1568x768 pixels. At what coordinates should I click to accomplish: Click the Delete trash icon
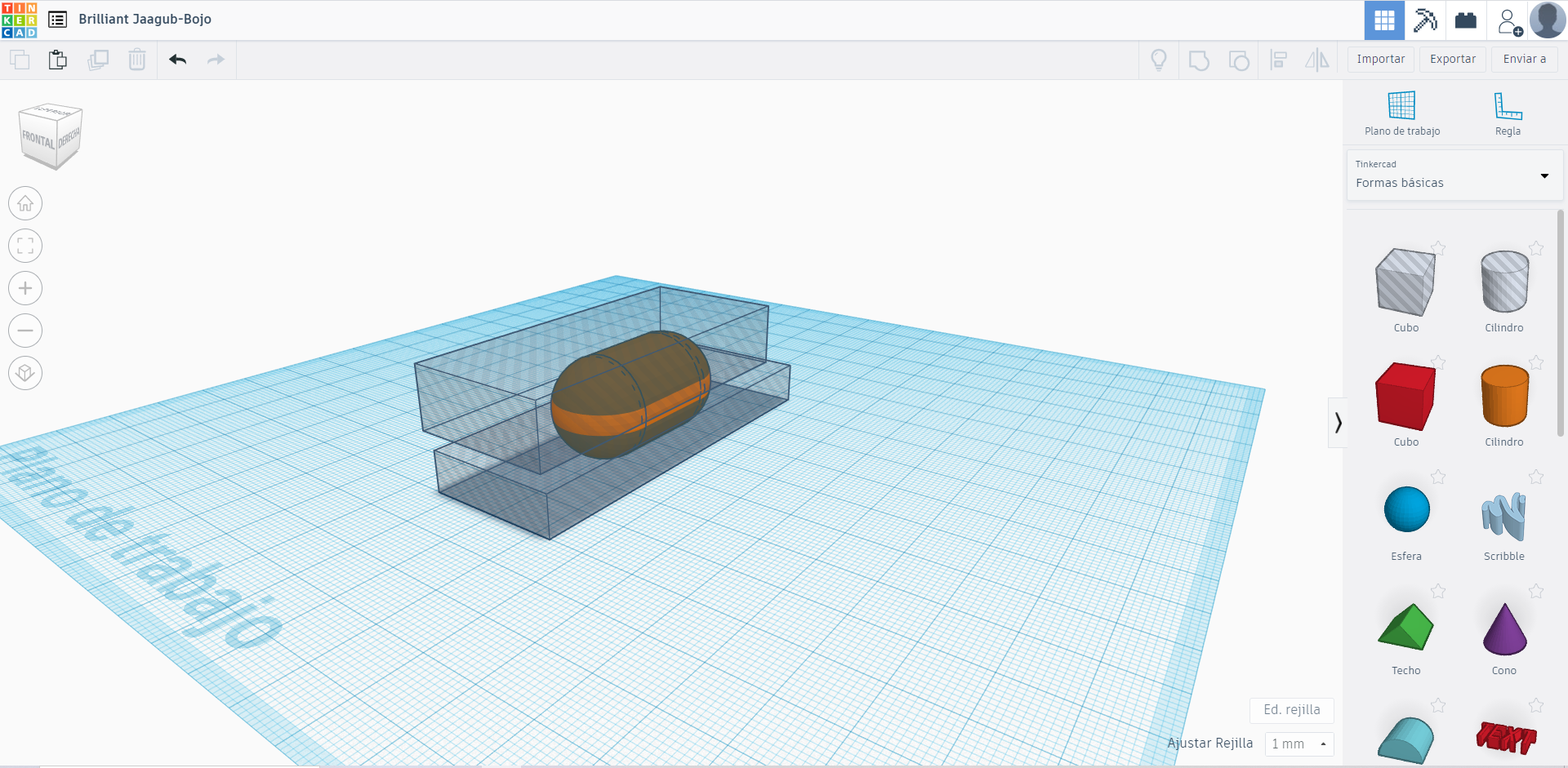[x=137, y=60]
